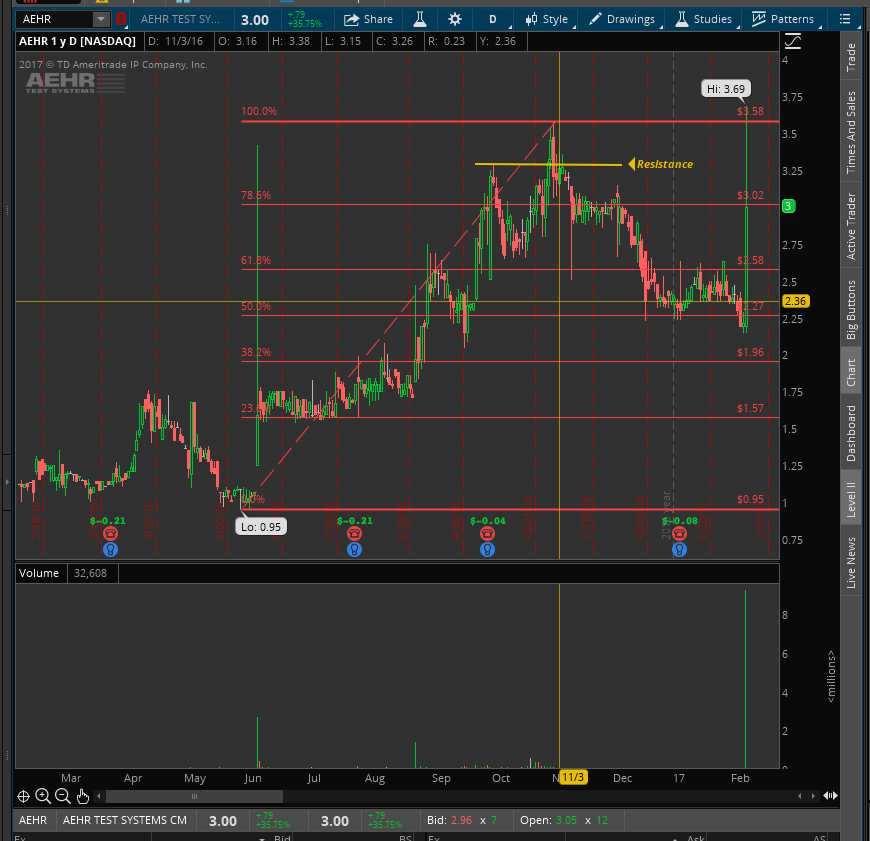The height and width of the screenshot is (841, 870).
Task: Click AEHR TEST SYSTEMS CM description
Action: (125, 820)
